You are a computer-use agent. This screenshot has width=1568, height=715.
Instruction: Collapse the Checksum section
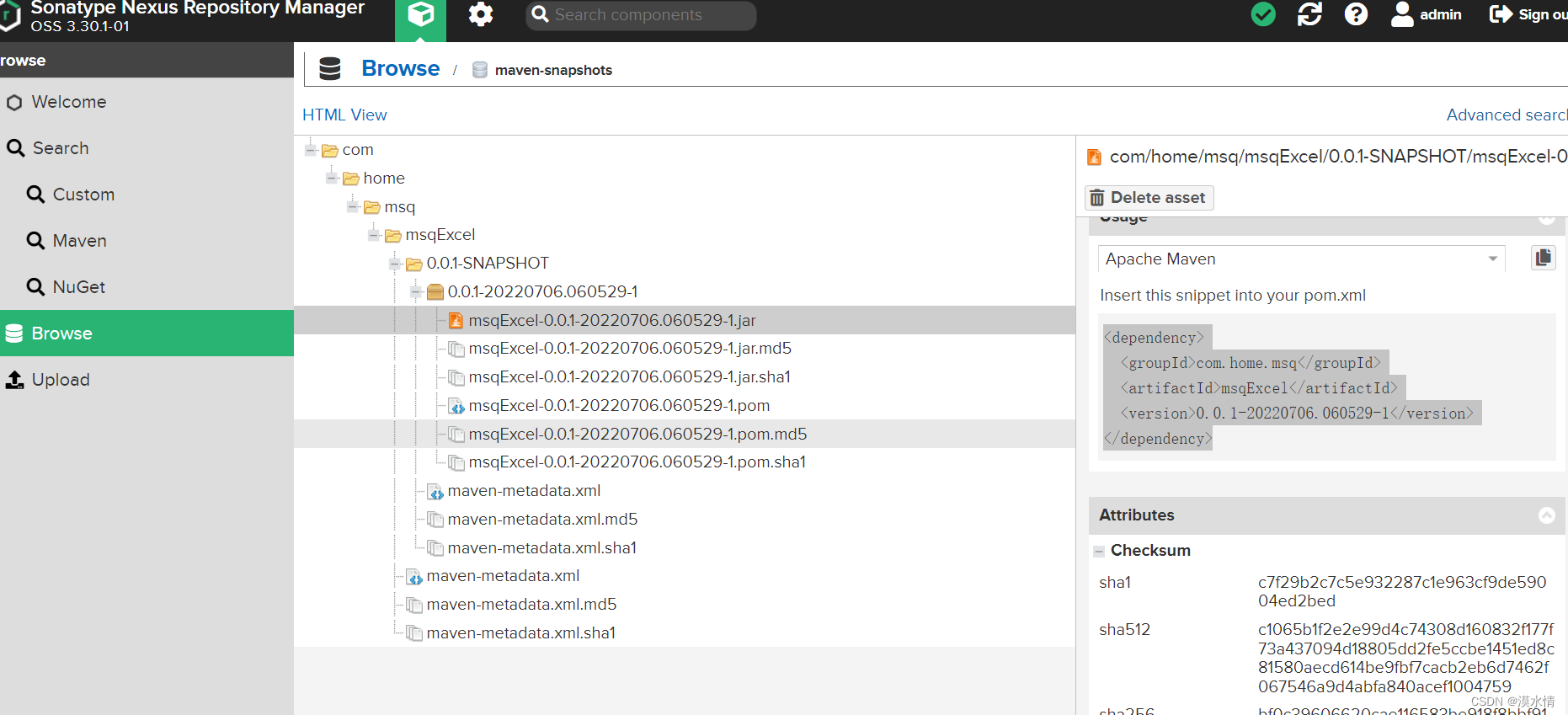1099,552
